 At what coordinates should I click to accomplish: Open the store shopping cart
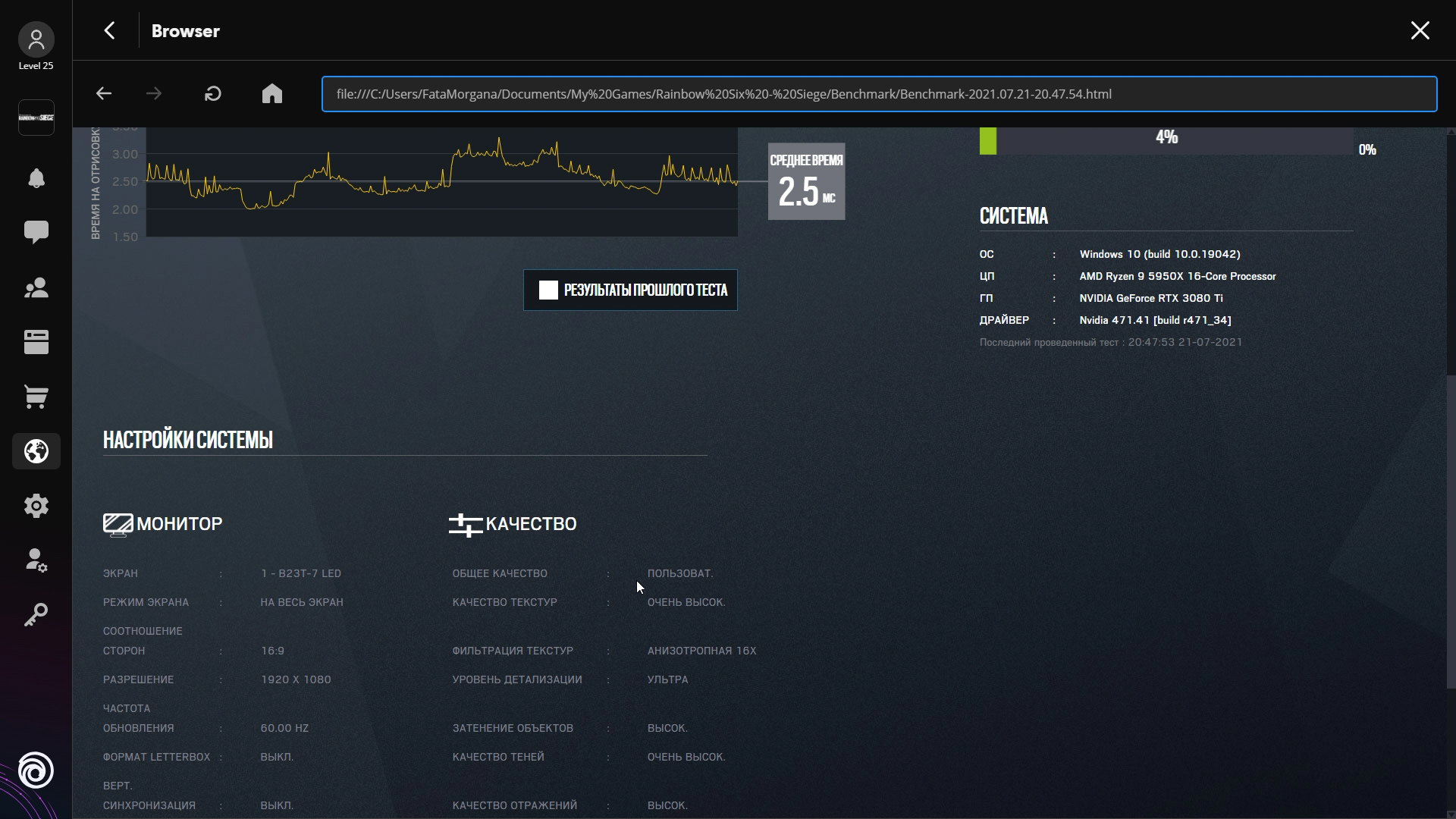pos(36,397)
